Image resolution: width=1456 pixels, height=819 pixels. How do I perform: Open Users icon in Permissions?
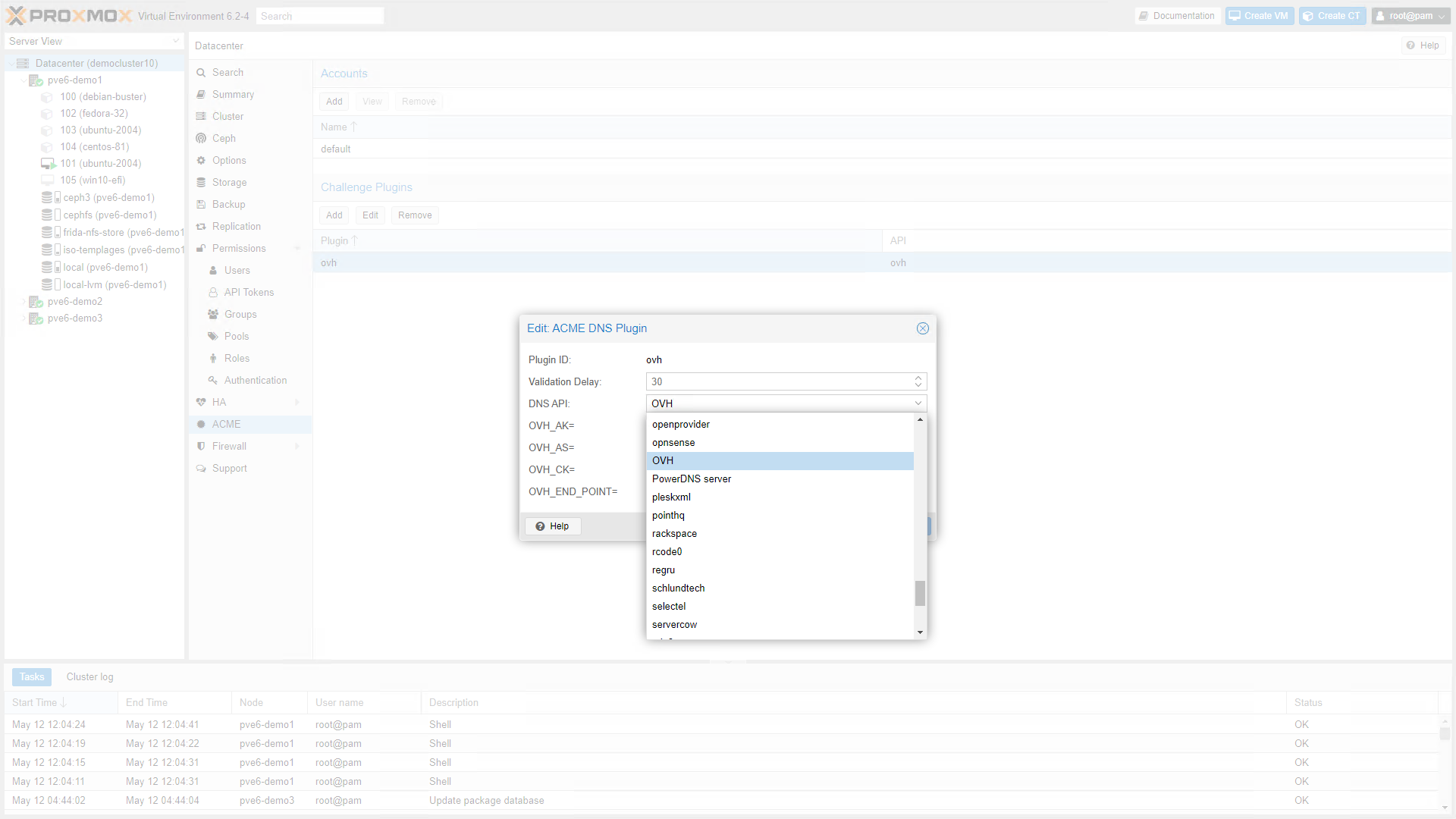(213, 271)
